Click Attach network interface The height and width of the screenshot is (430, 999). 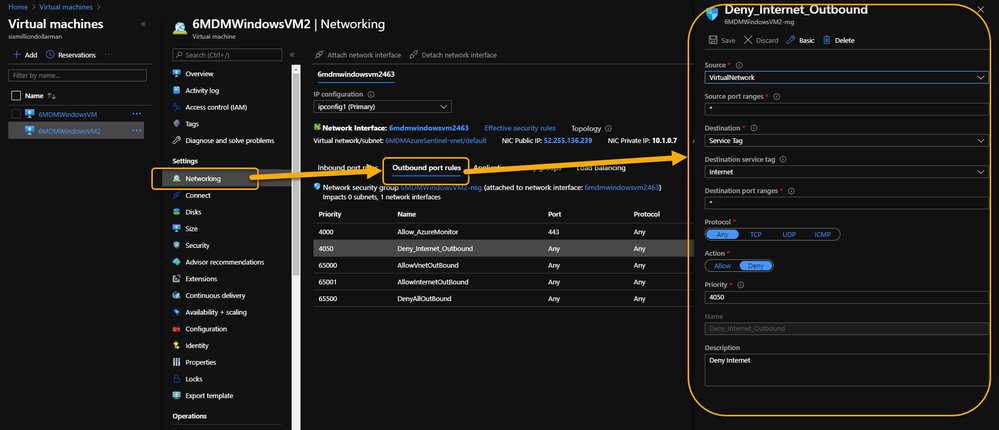click(x=359, y=55)
